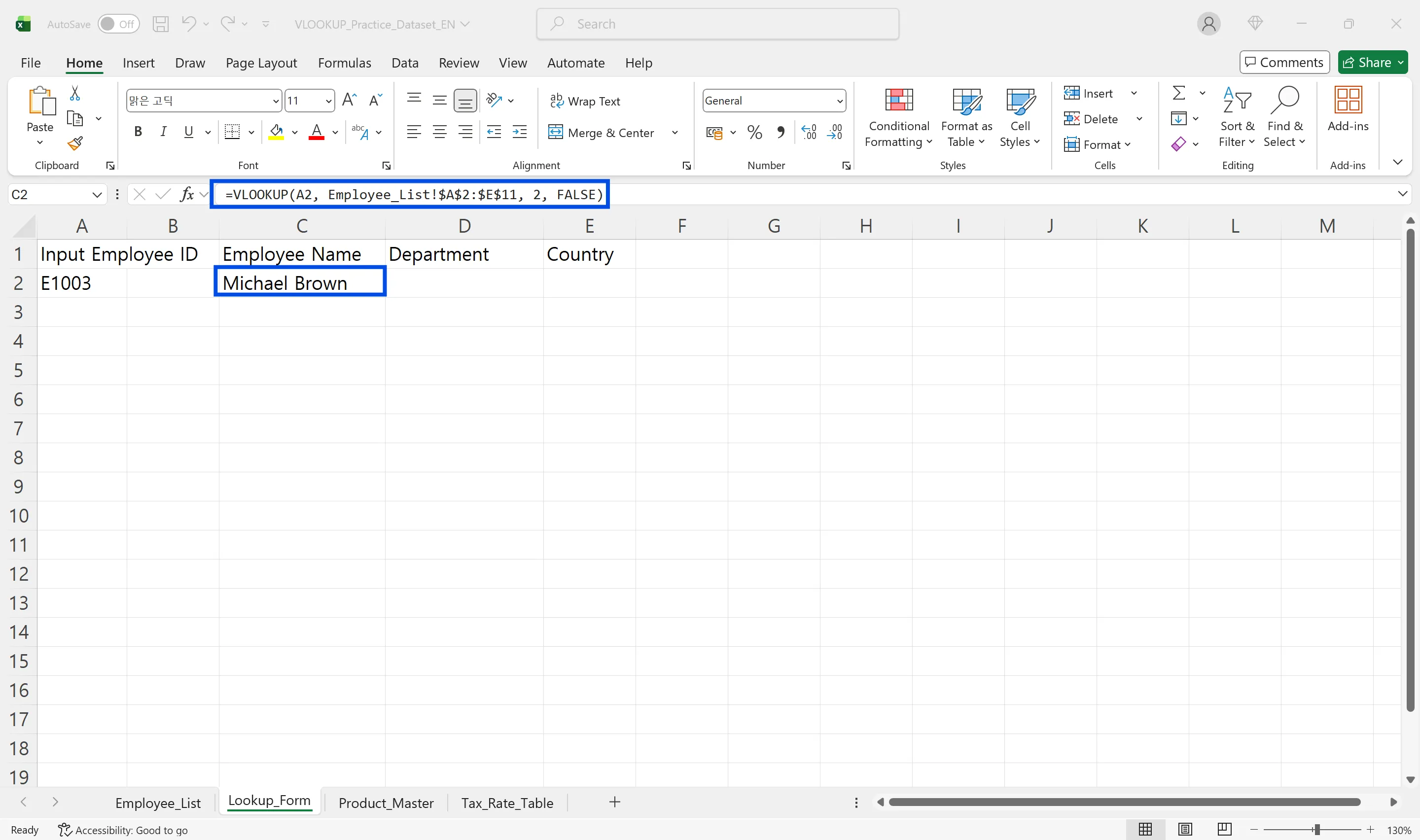Click the AutoSum icon in Editing group
This screenshot has width=1420, height=840.
pos(1179,92)
